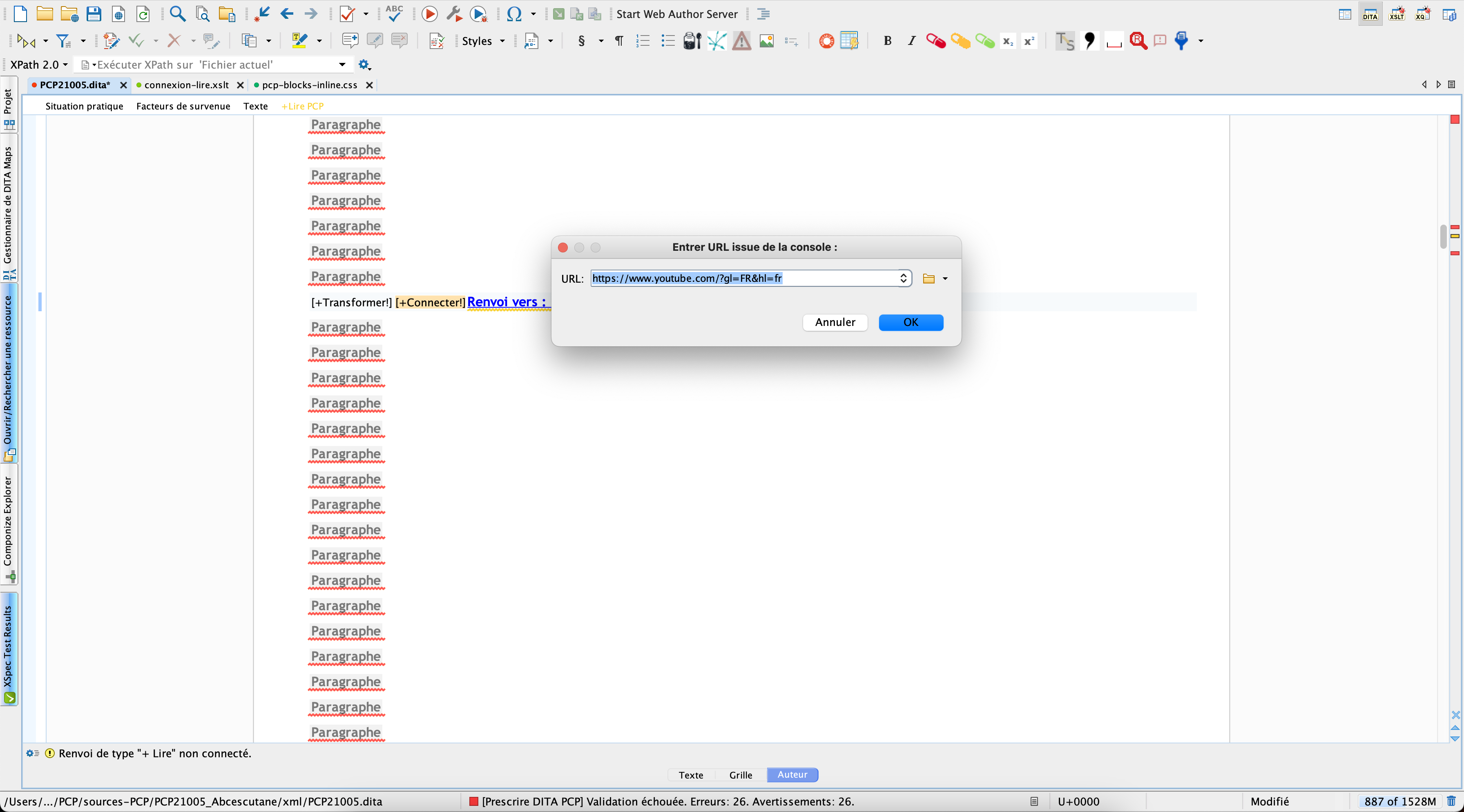This screenshot has height=812, width=1464.
Task: Click the red R magnifier icon
Action: click(x=1138, y=40)
